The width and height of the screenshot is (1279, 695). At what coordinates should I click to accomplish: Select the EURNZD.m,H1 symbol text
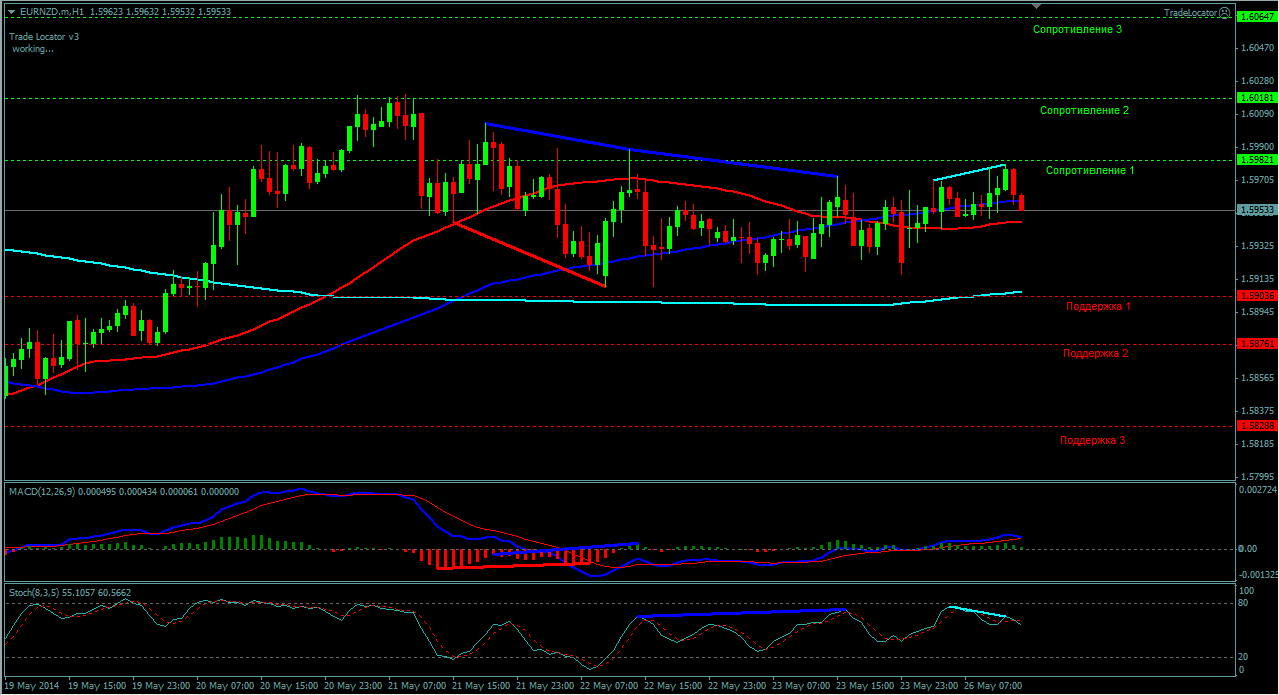[x=51, y=12]
